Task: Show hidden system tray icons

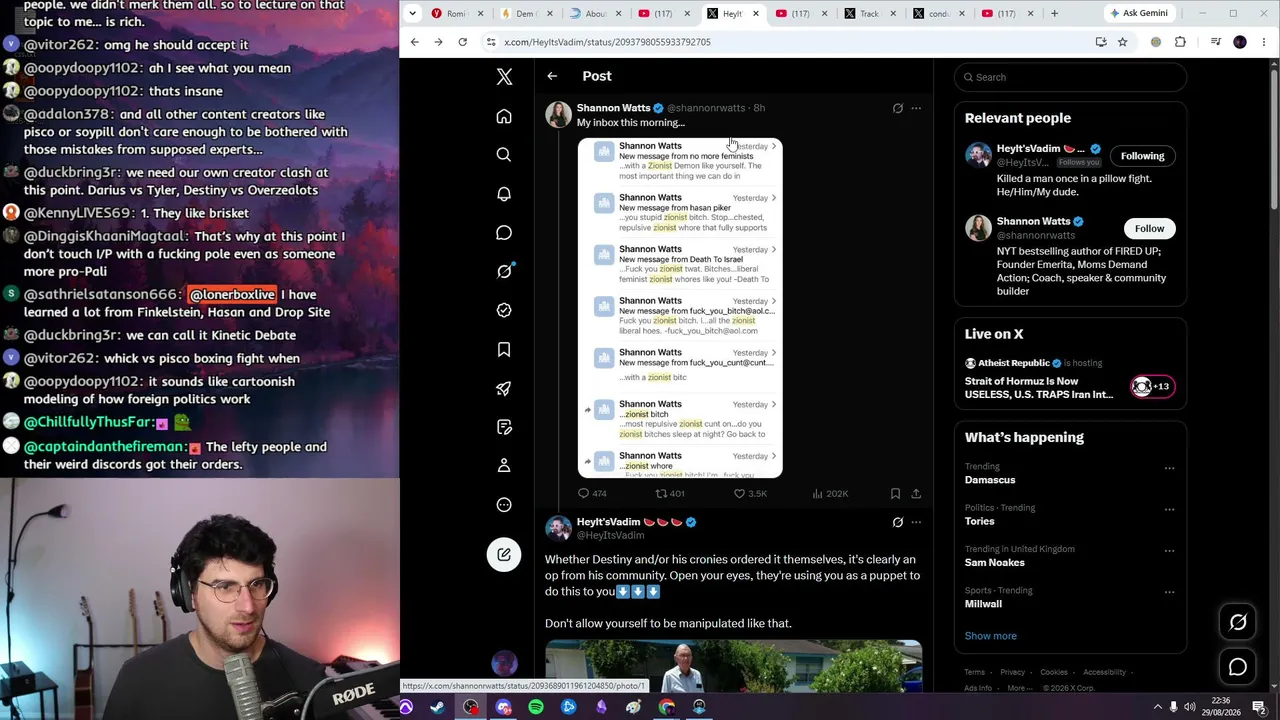Action: coord(1157,708)
